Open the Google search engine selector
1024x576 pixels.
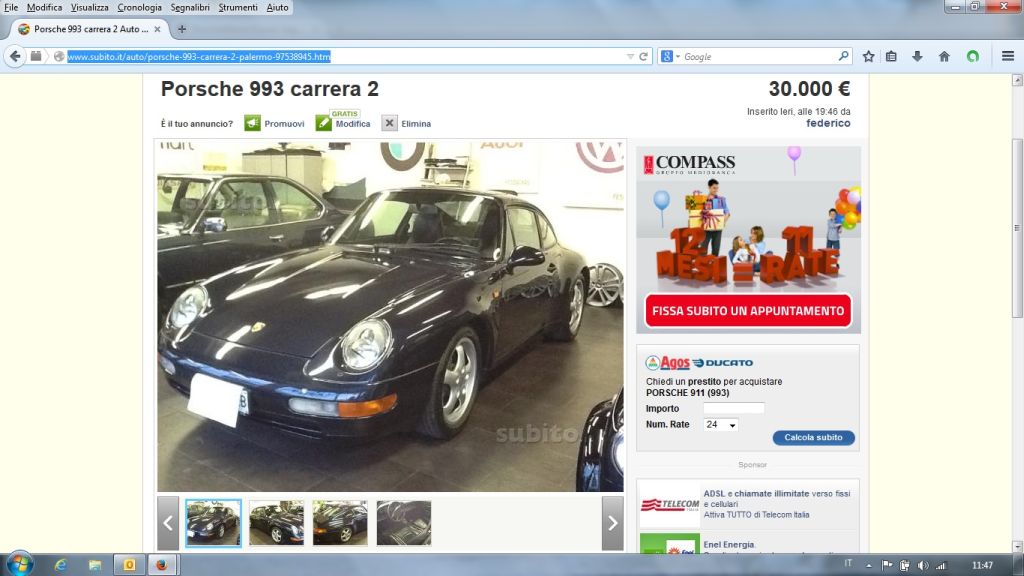pyautogui.click(x=670, y=57)
